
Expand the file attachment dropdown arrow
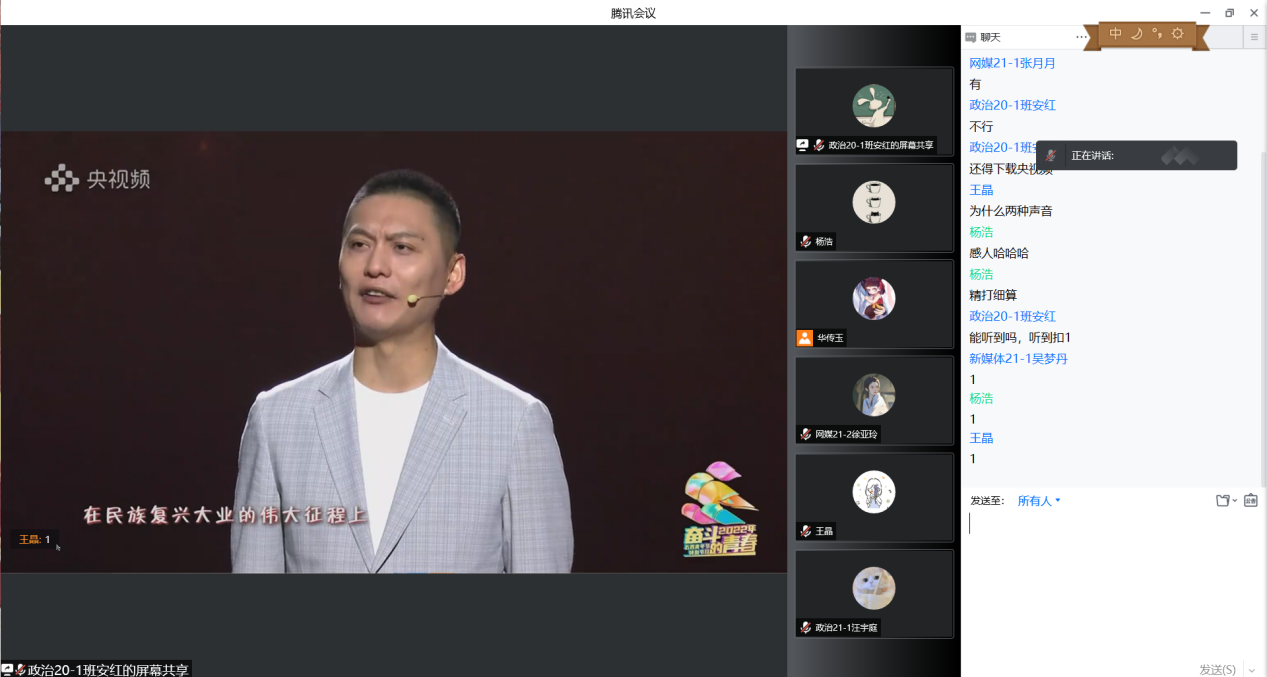pos(1235,501)
